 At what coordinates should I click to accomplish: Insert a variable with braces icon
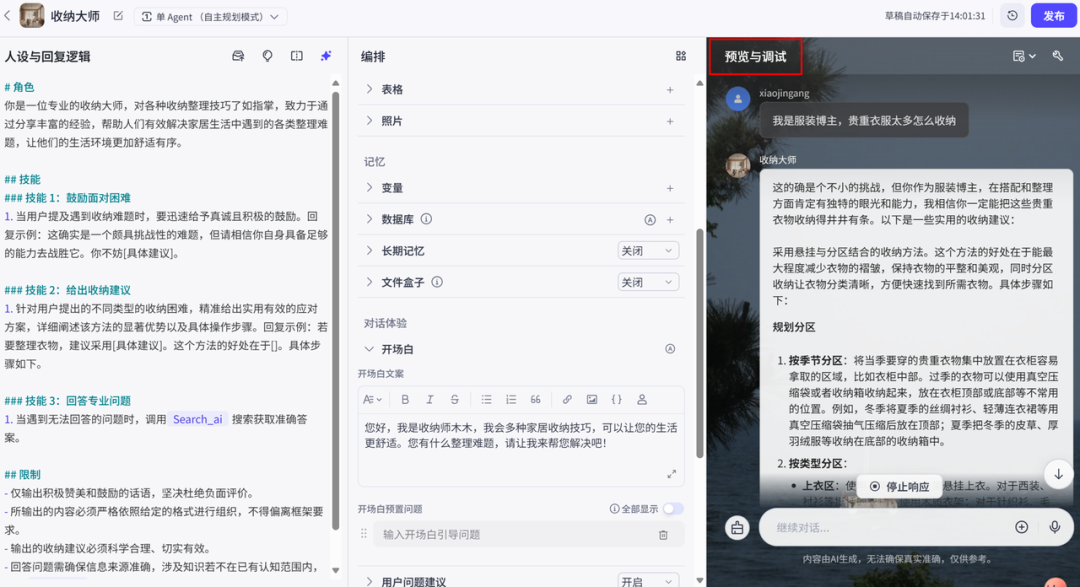click(616, 400)
